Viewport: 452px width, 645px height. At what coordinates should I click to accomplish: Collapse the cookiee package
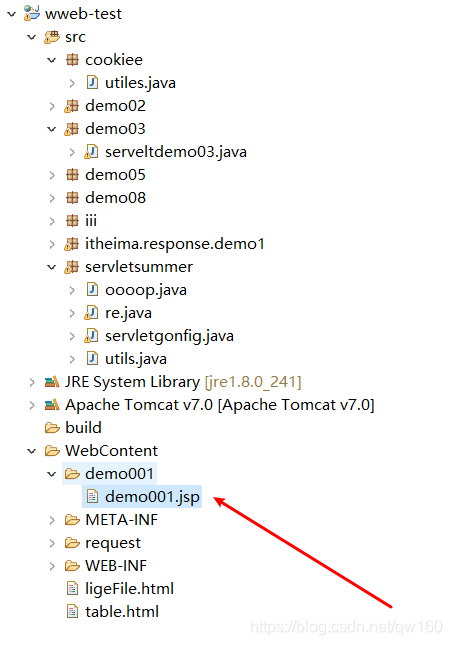pos(52,60)
